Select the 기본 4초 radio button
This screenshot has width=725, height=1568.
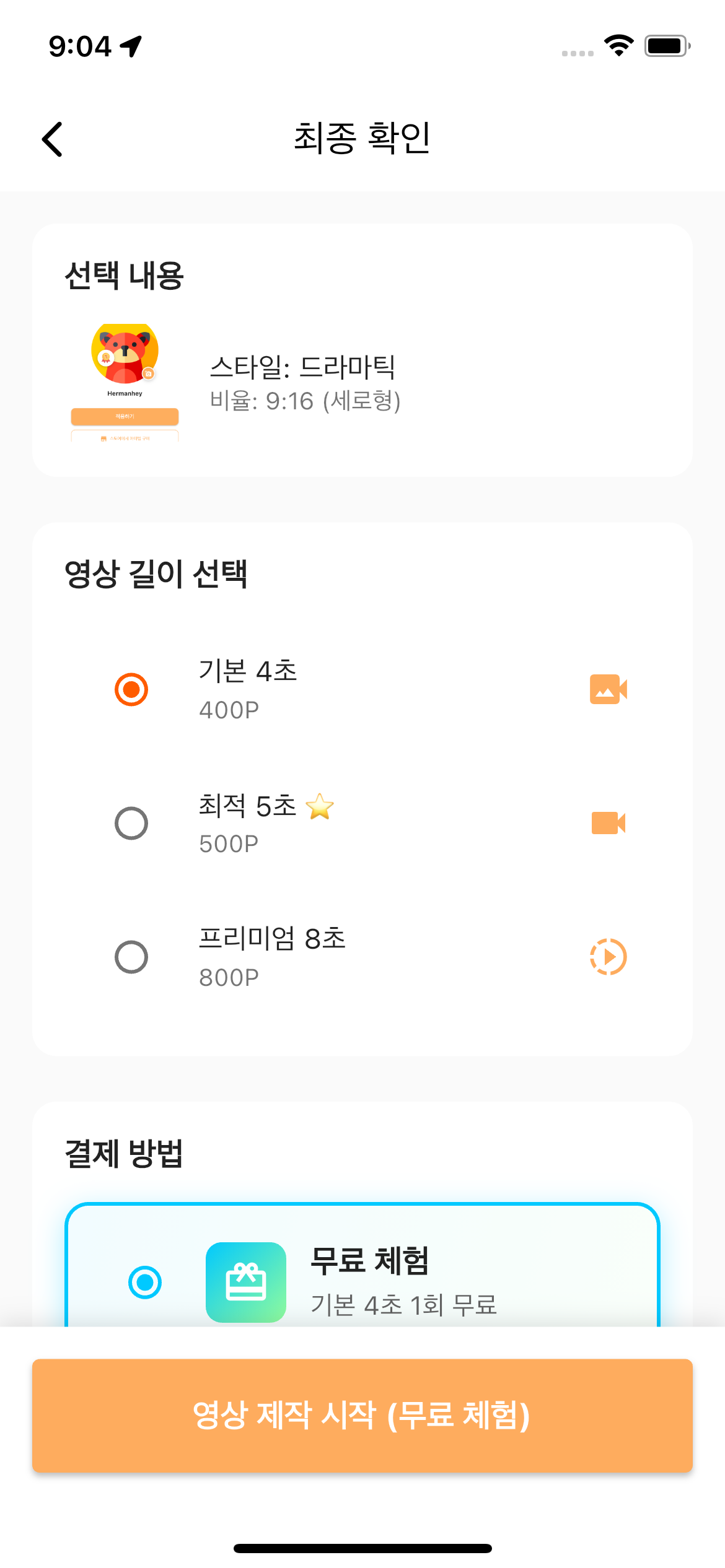131,689
